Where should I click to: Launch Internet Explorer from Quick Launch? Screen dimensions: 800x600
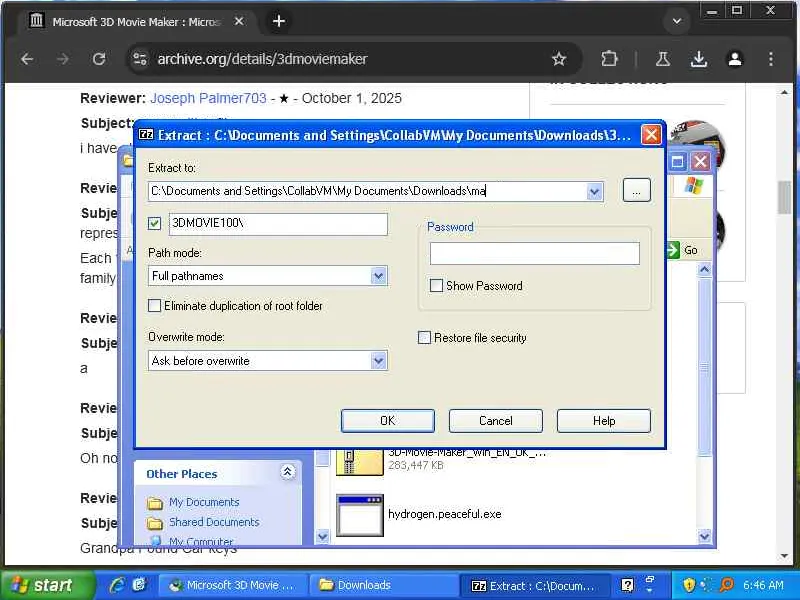click(116, 585)
